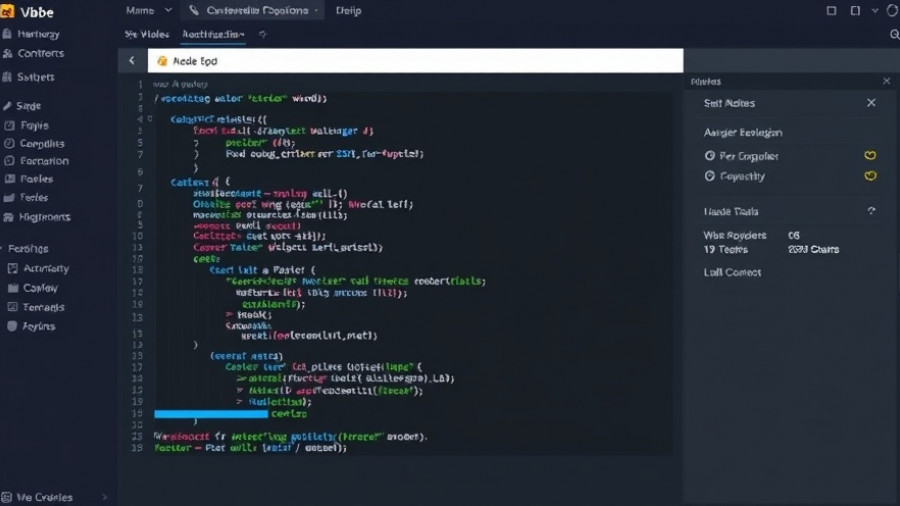
Task: Collapse the code fold marker at line 4
Action: [x=150, y=119]
